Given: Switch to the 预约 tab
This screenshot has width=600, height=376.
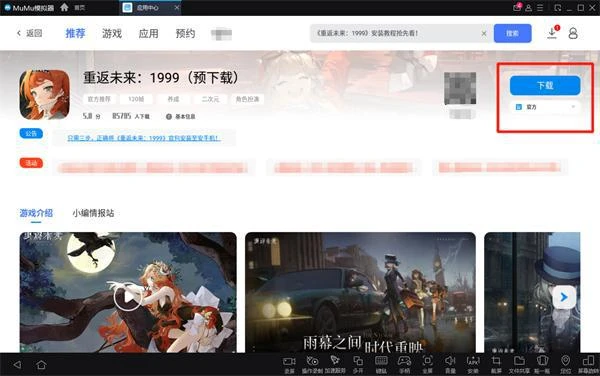Looking at the screenshot, I should (x=185, y=34).
